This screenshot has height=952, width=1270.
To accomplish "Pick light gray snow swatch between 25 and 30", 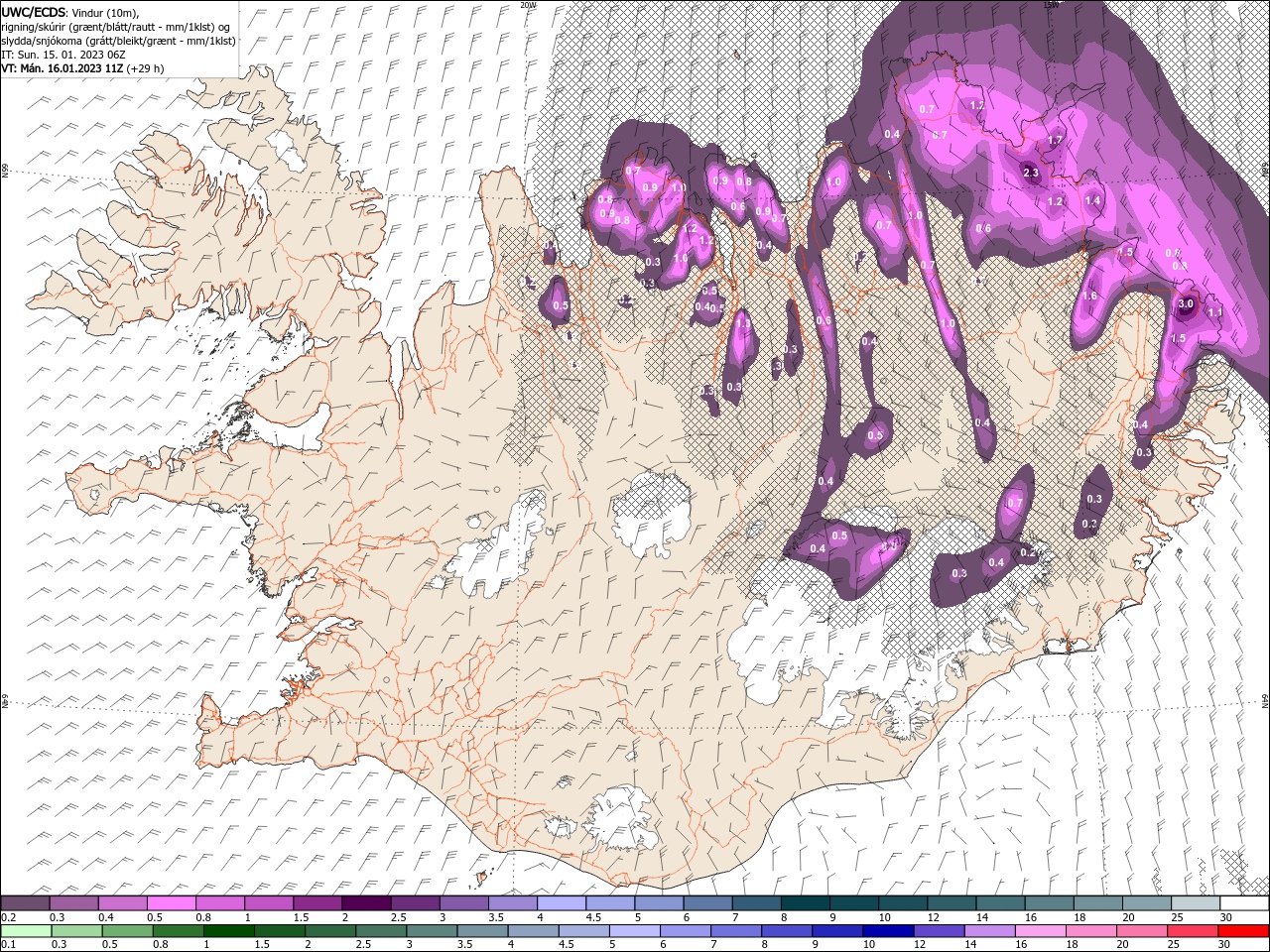I will [1197, 903].
